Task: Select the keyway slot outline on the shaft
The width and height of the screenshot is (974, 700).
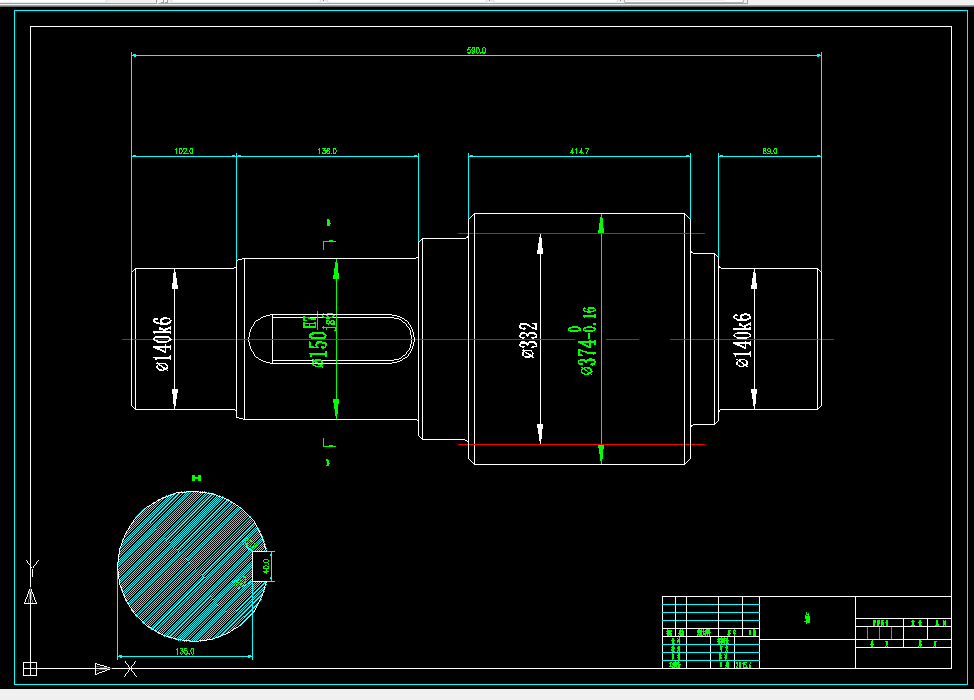Action: (331, 339)
